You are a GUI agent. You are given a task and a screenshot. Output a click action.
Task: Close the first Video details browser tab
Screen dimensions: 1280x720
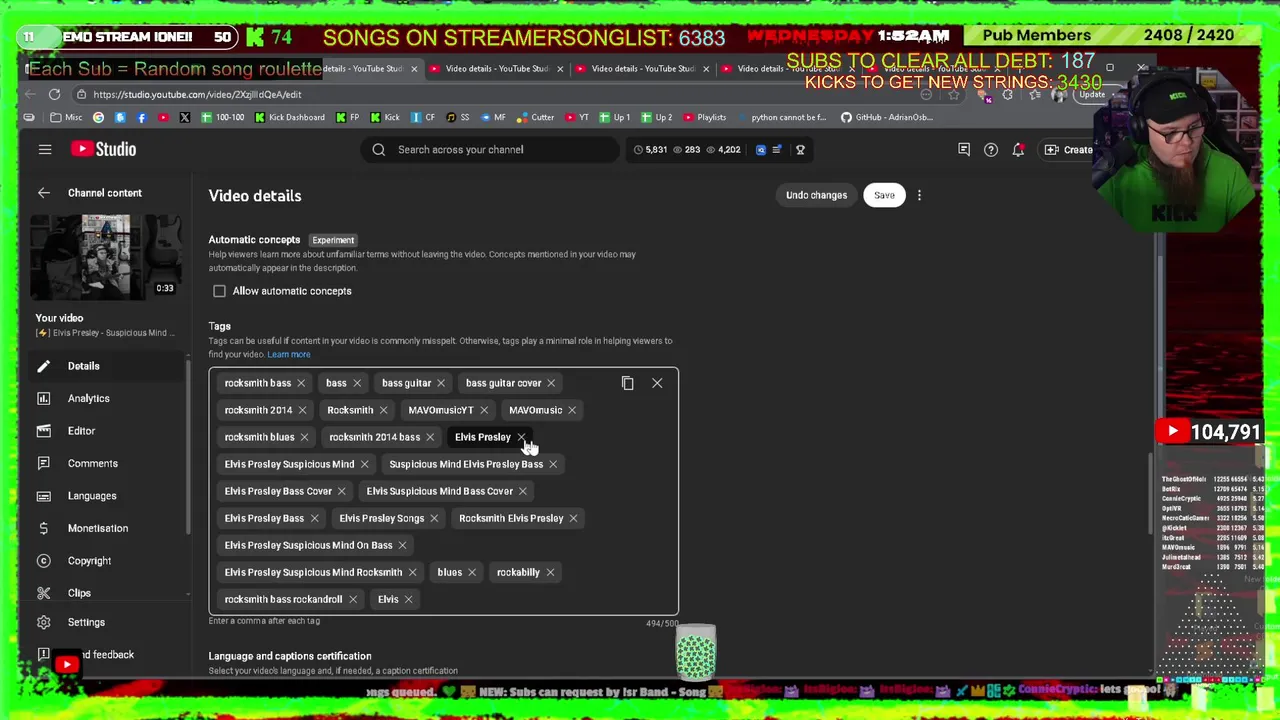coord(414,69)
